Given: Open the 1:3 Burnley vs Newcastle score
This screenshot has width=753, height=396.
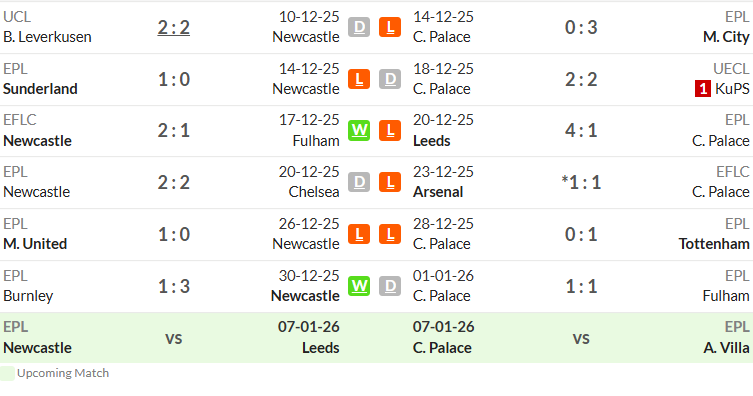Looking at the screenshot, I should tap(174, 286).
